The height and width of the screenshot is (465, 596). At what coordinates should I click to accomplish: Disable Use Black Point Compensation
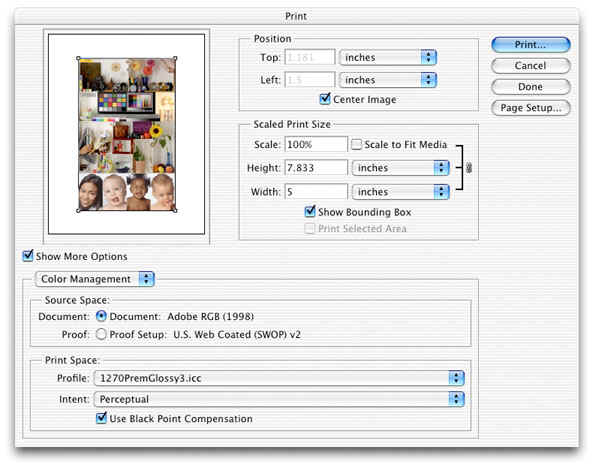[x=101, y=418]
